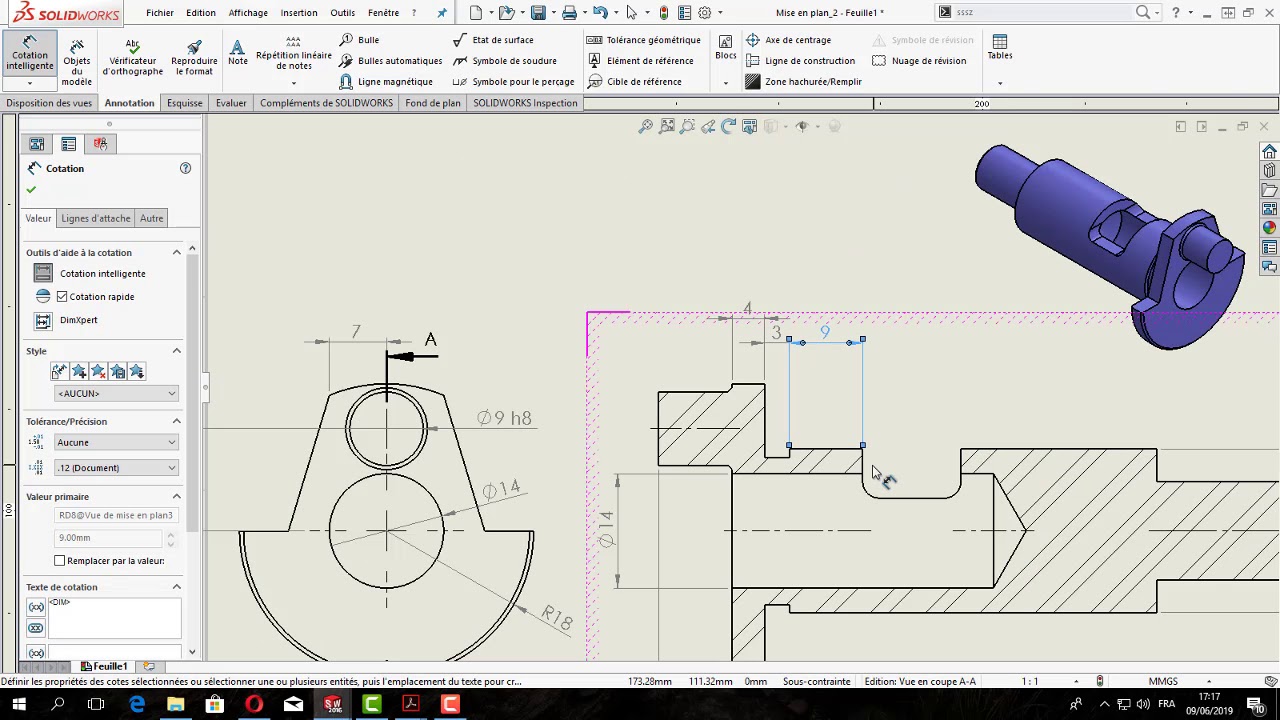Click the Undo arrow icon
The height and width of the screenshot is (720, 1280).
click(599, 13)
